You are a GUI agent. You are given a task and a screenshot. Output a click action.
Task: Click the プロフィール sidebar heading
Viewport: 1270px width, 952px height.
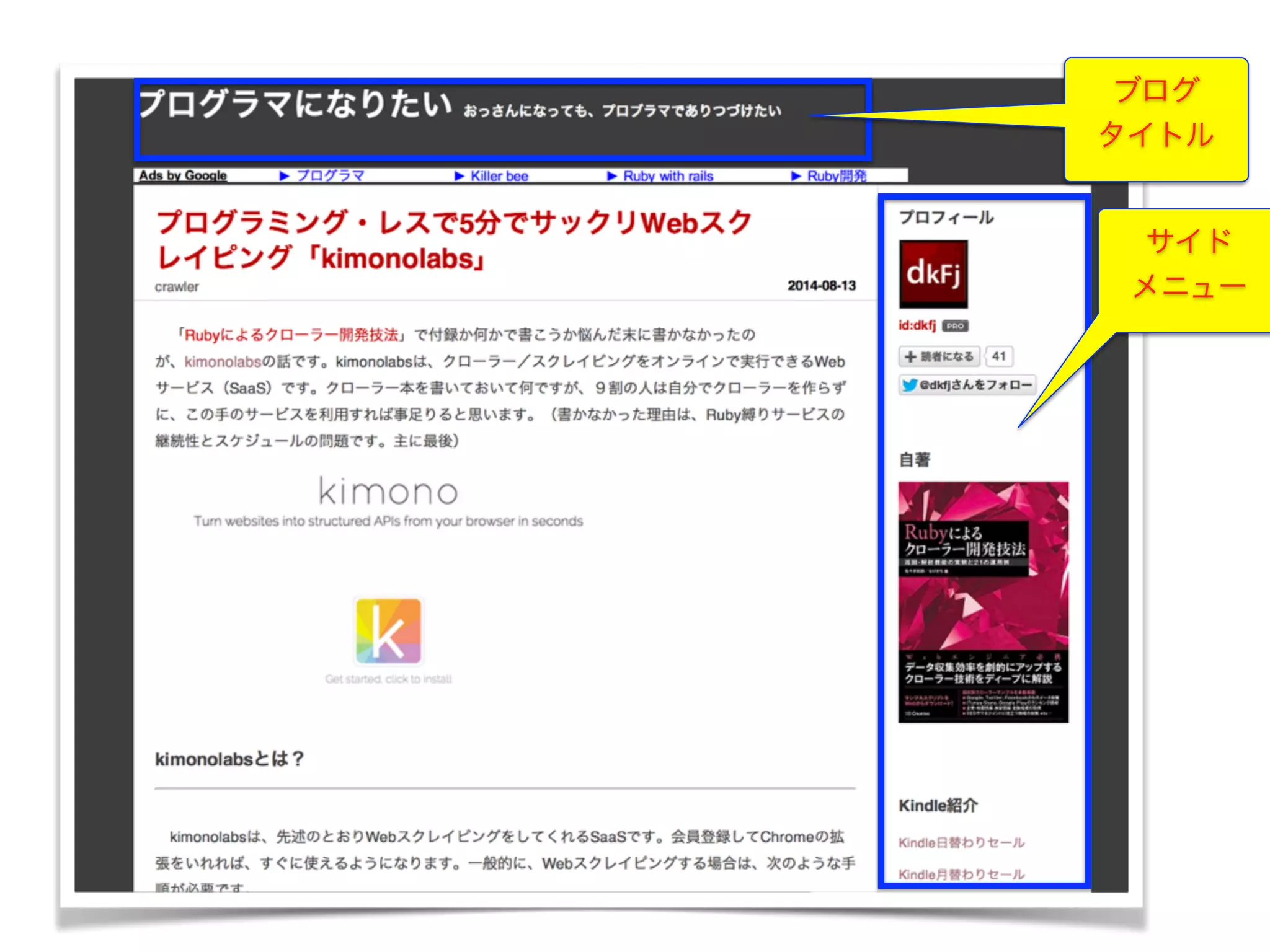click(x=946, y=218)
